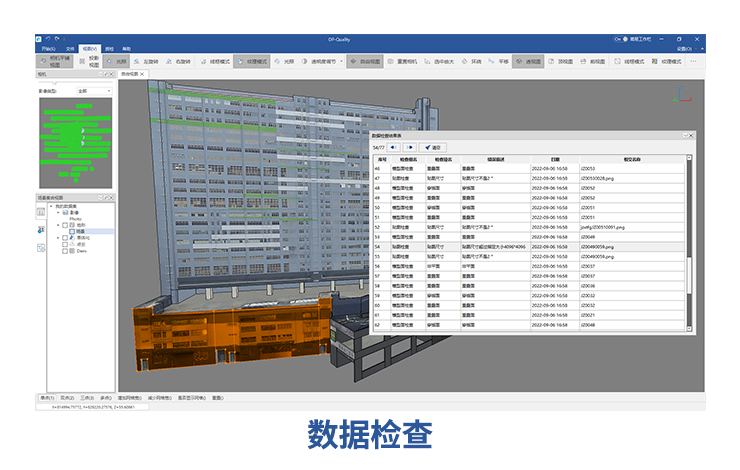Select the 环绕 orbit tool

pyautogui.click(x=473, y=61)
